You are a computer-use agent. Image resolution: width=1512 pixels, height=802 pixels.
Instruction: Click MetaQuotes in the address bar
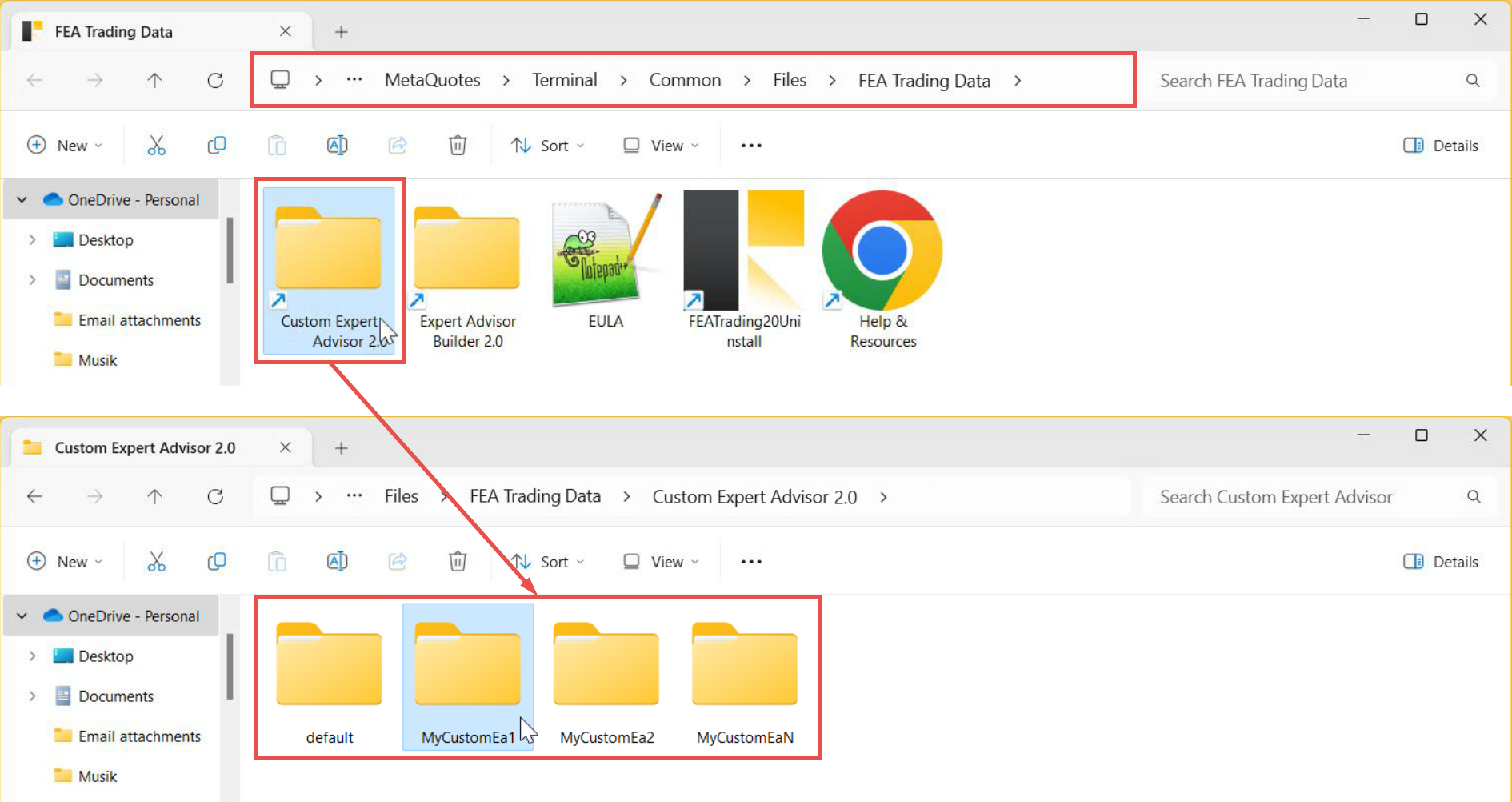point(433,80)
